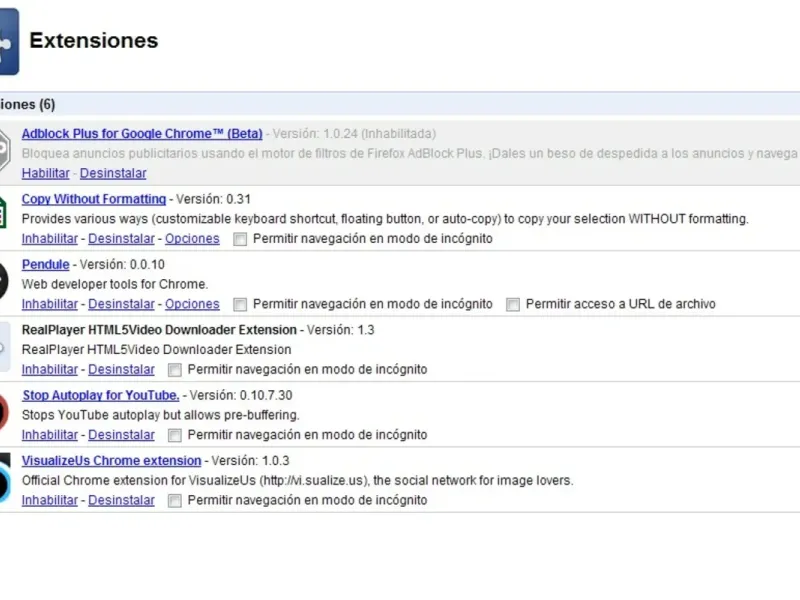Click Desinstalar for VisualizeUs Chrome extension
Screen dimensions: 800x600
tap(121, 500)
